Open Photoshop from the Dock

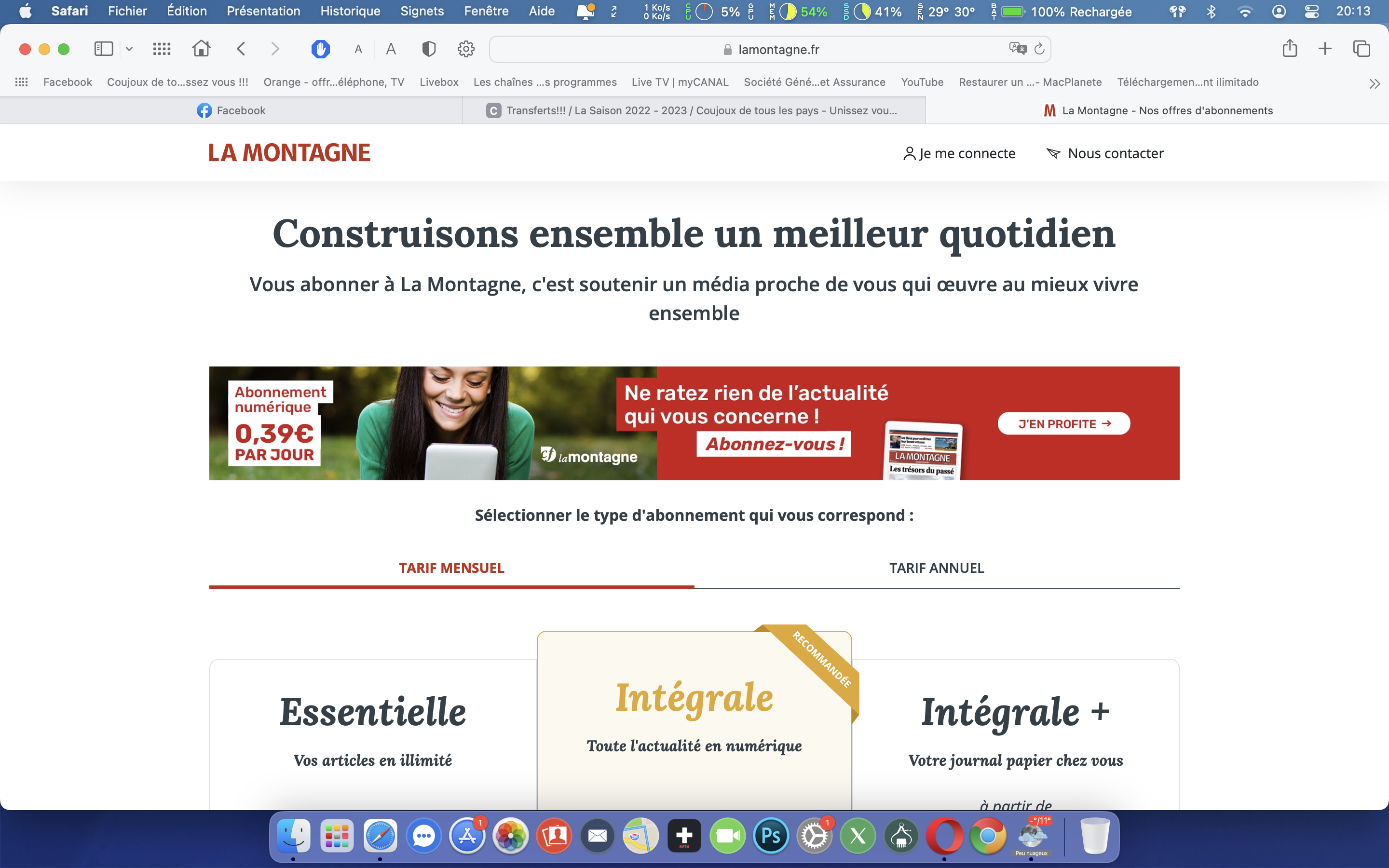tap(770, 836)
